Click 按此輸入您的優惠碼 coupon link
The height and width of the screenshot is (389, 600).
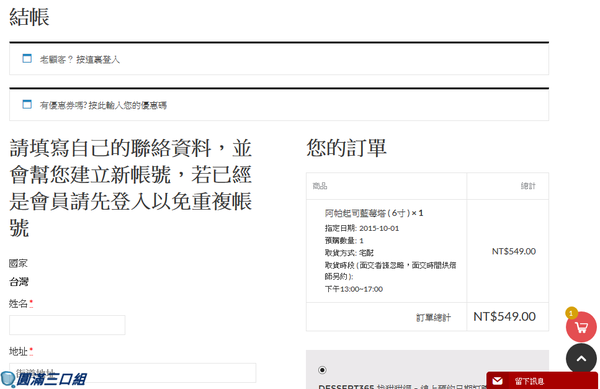point(128,106)
